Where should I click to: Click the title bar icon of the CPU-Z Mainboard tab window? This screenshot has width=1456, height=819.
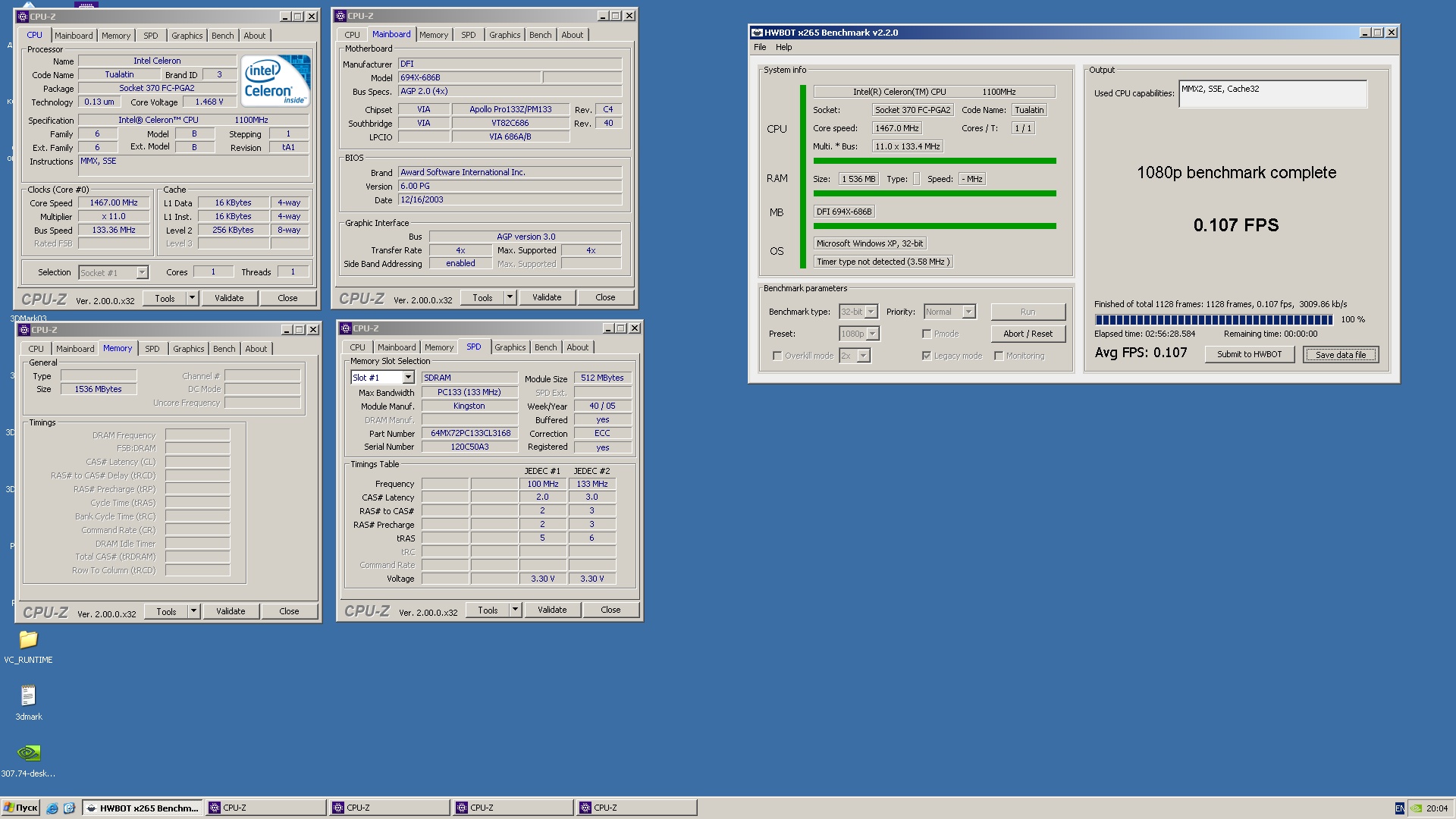point(340,16)
